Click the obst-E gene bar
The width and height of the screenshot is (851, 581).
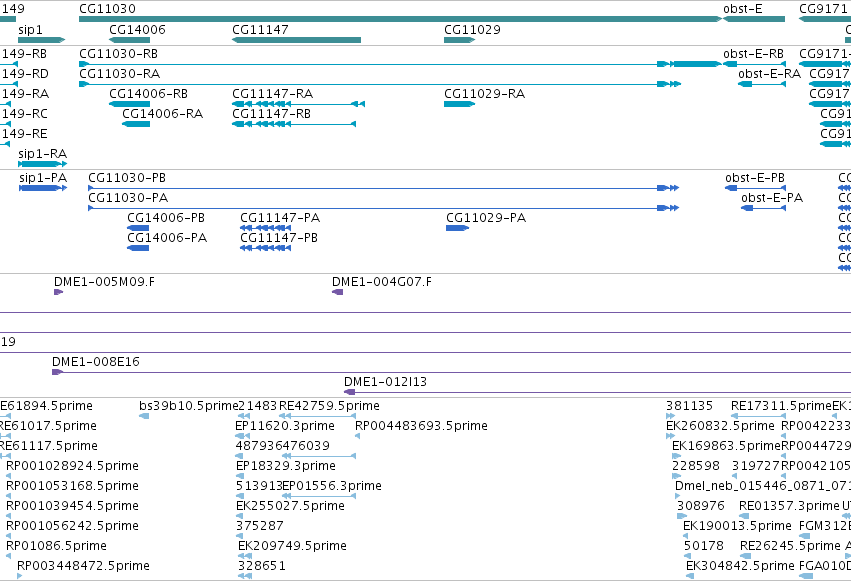coord(754,19)
